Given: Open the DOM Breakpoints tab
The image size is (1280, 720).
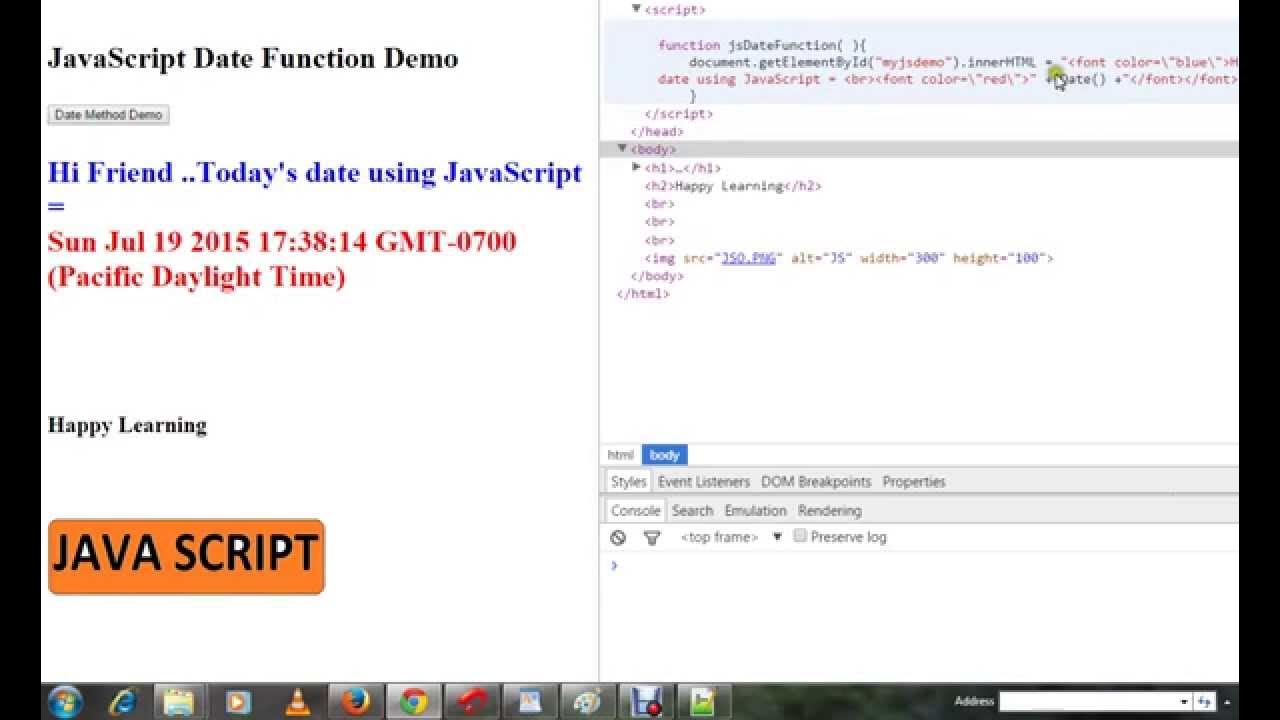Looking at the screenshot, I should click(x=816, y=481).
